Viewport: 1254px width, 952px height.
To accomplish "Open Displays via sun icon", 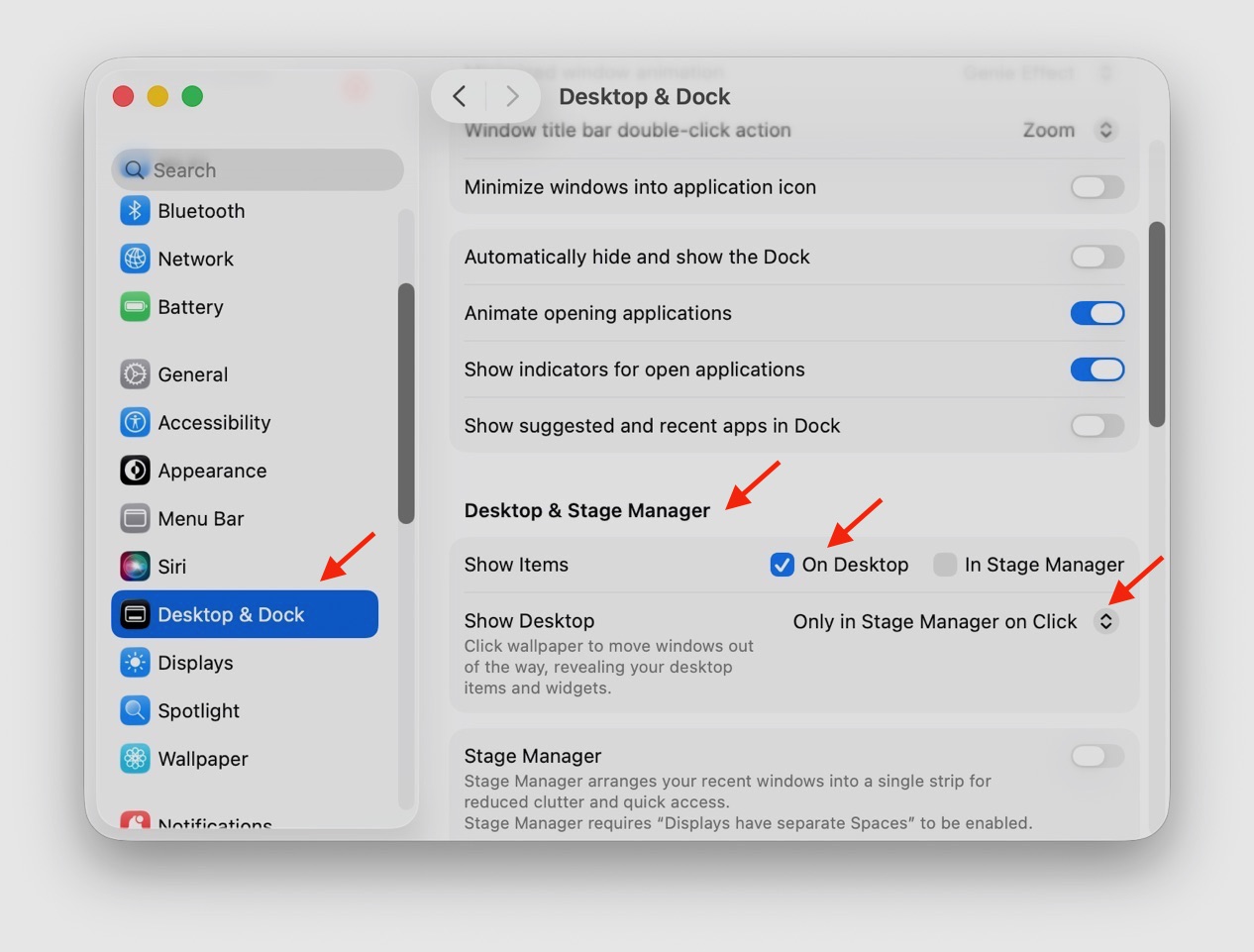I will pyautogui.click(x=135, y=663).
